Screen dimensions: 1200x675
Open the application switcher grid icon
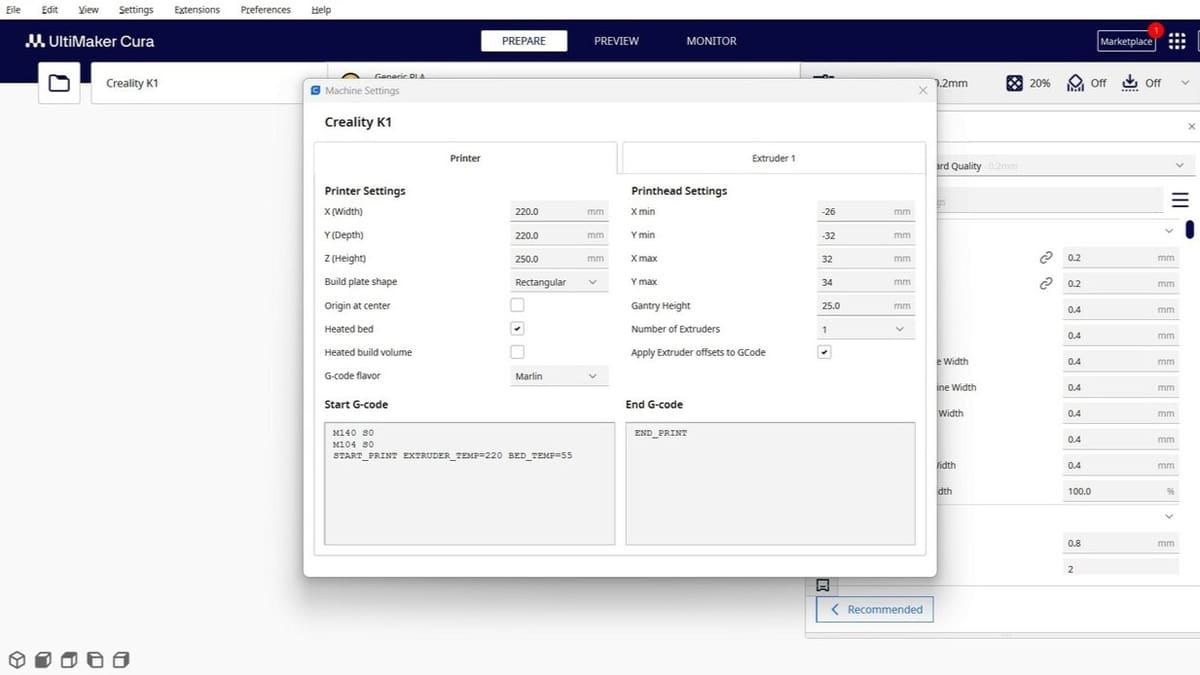(1177, 41)
